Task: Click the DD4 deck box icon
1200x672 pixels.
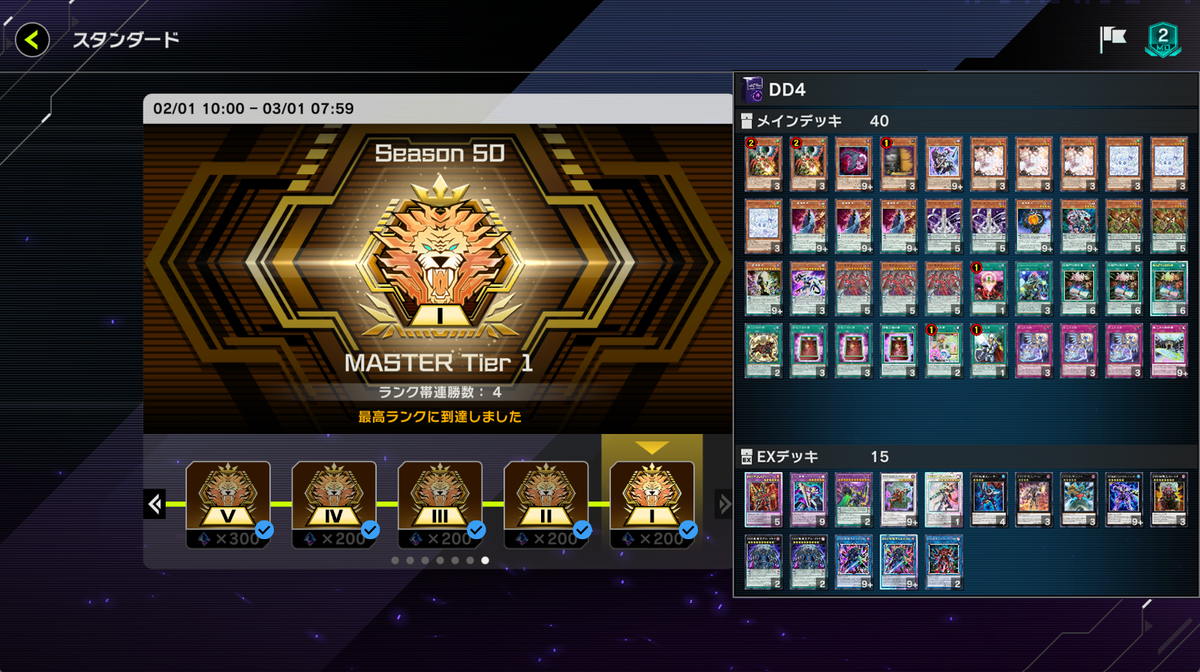Action: coord(752,90)
